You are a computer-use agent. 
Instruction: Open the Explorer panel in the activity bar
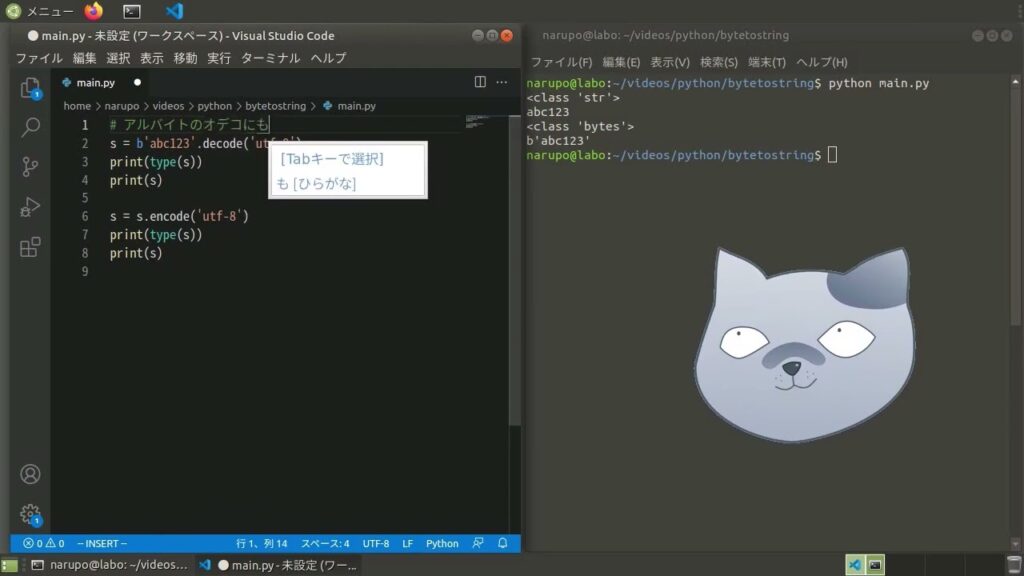tap(30, 88)
